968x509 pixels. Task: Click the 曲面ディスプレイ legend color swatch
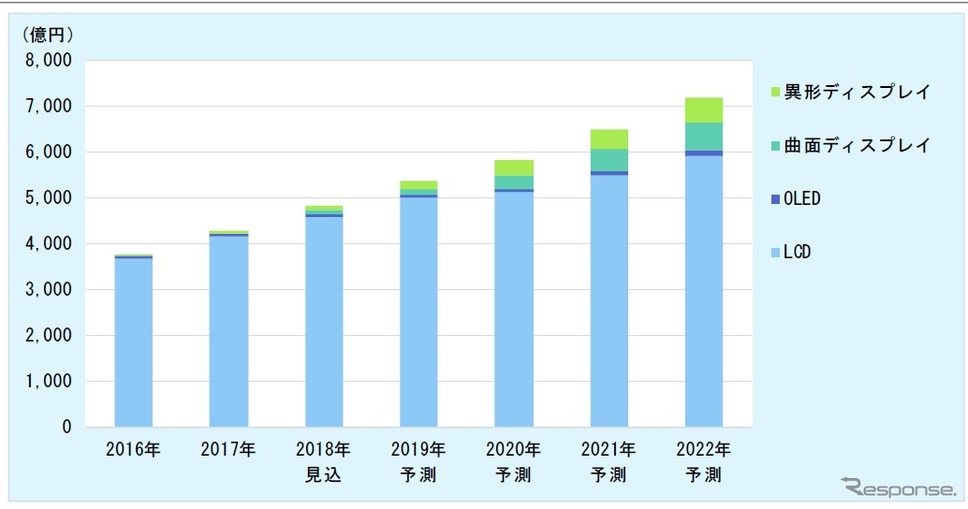click(x=775, y=146)
